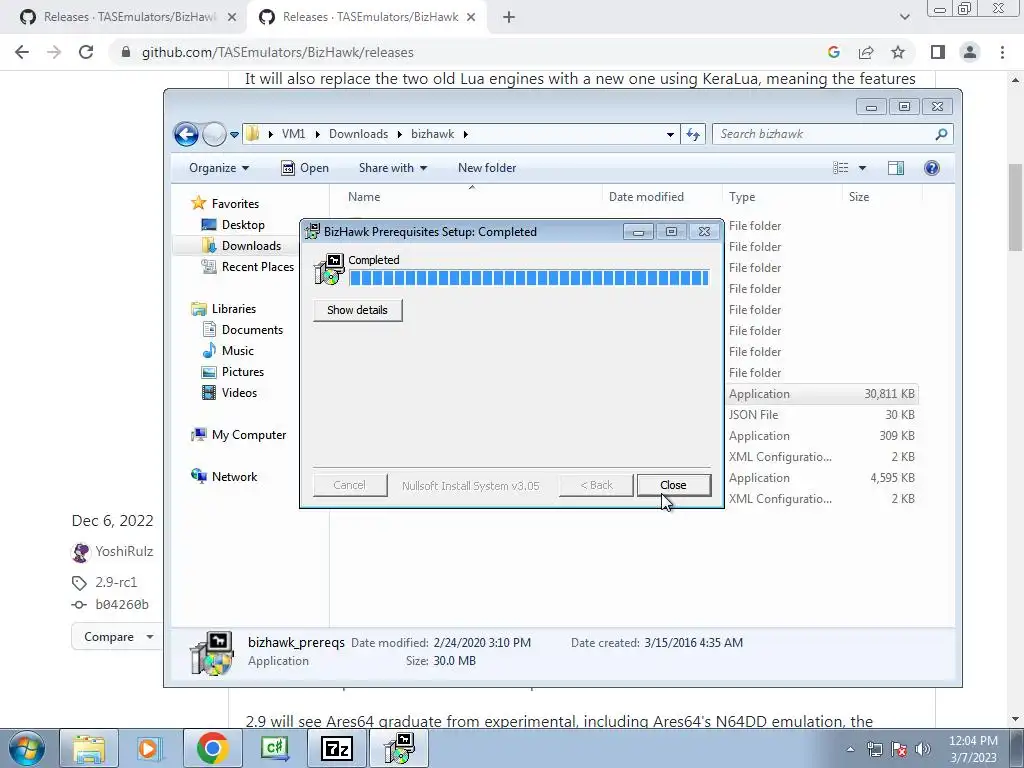Image resolution: width=1024 pixels, height=768 pixels.
Task: Click the Downloads breadcrumb in address bar
Action: click(359, 134)
